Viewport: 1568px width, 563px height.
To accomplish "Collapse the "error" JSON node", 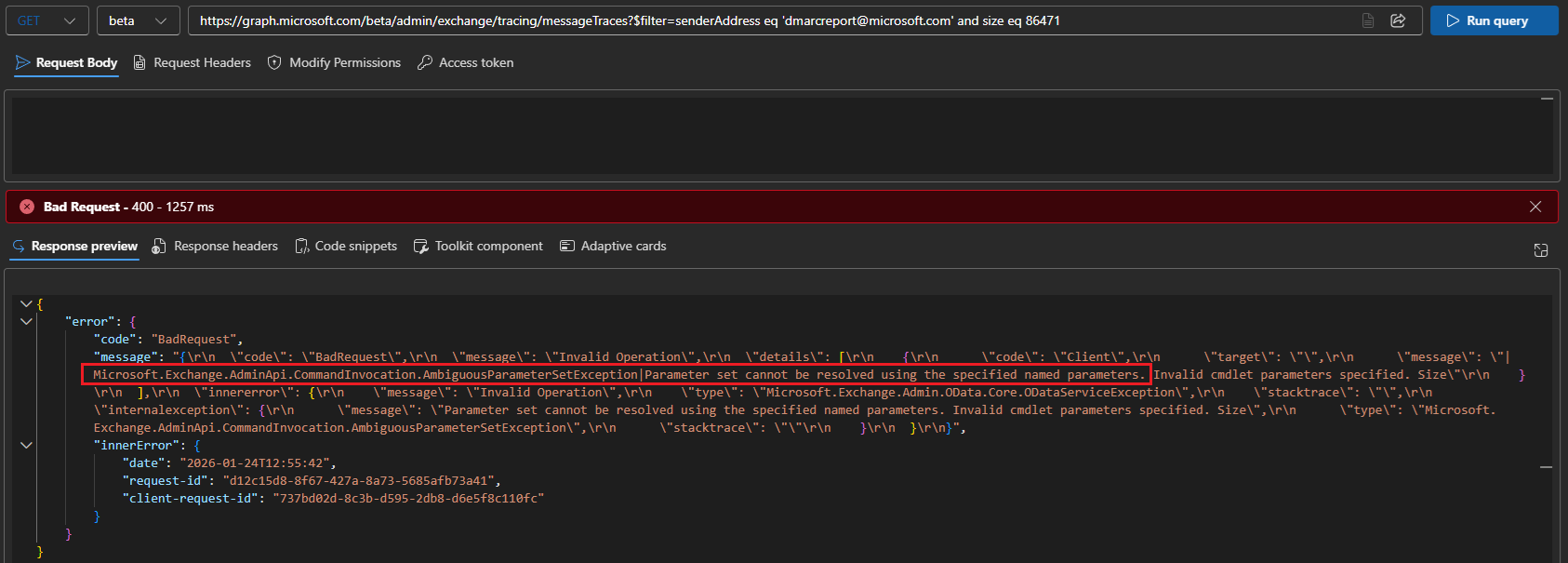I will point(26,321).
